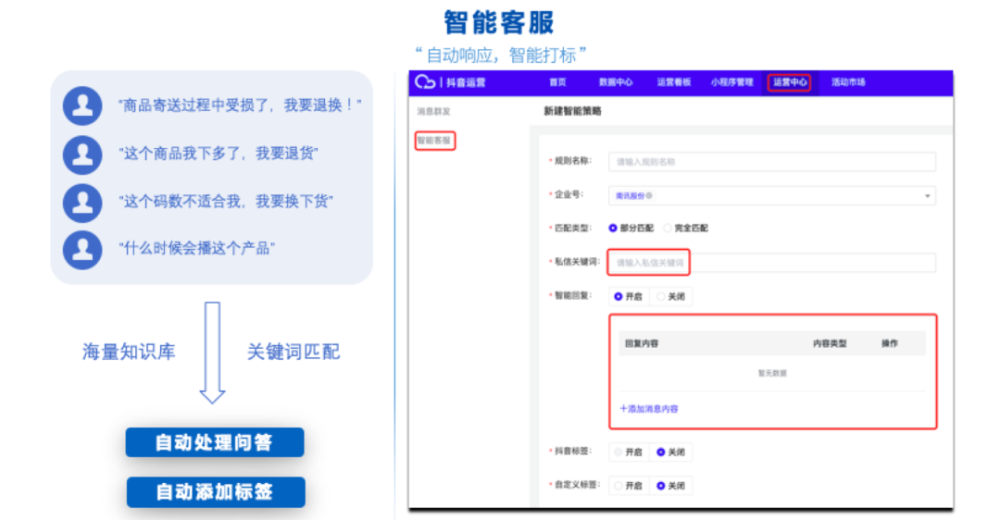Turn 智能回复 off with 关闭 option
Screen dimensions: 1000x520
click(661, 297)
